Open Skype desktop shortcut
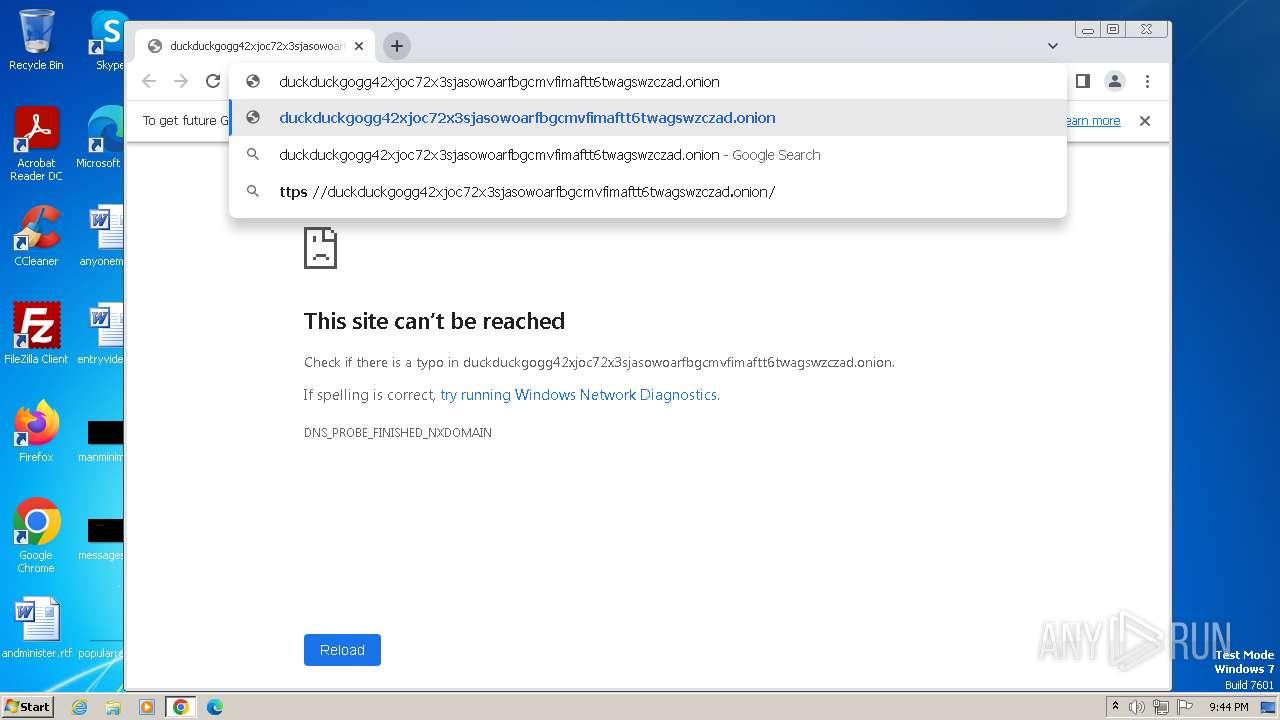Image resolution: width=1280 pixels, height=720 pixels. tap(108, 41)
